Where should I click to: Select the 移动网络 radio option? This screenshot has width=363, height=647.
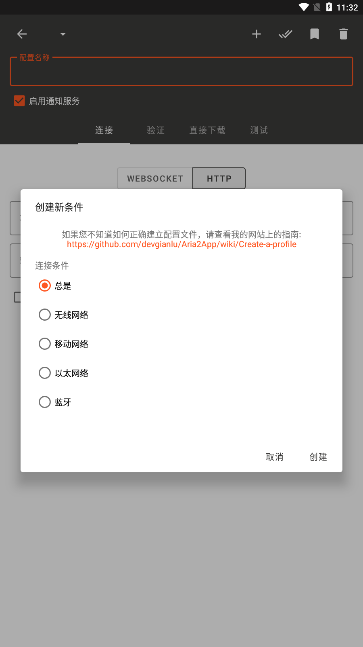[64, 344]
